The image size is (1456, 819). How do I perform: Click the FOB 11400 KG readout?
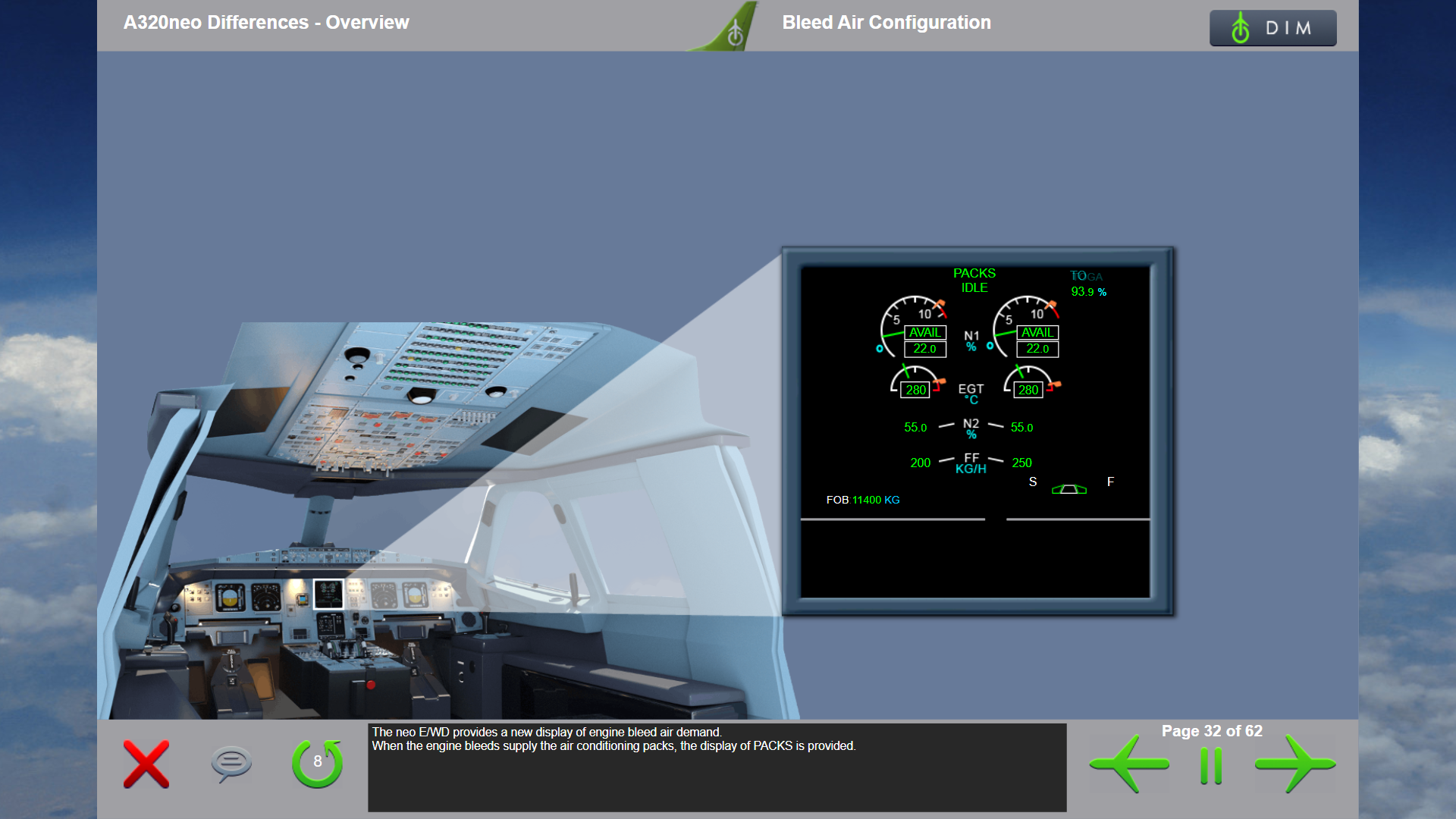(863, 500)
